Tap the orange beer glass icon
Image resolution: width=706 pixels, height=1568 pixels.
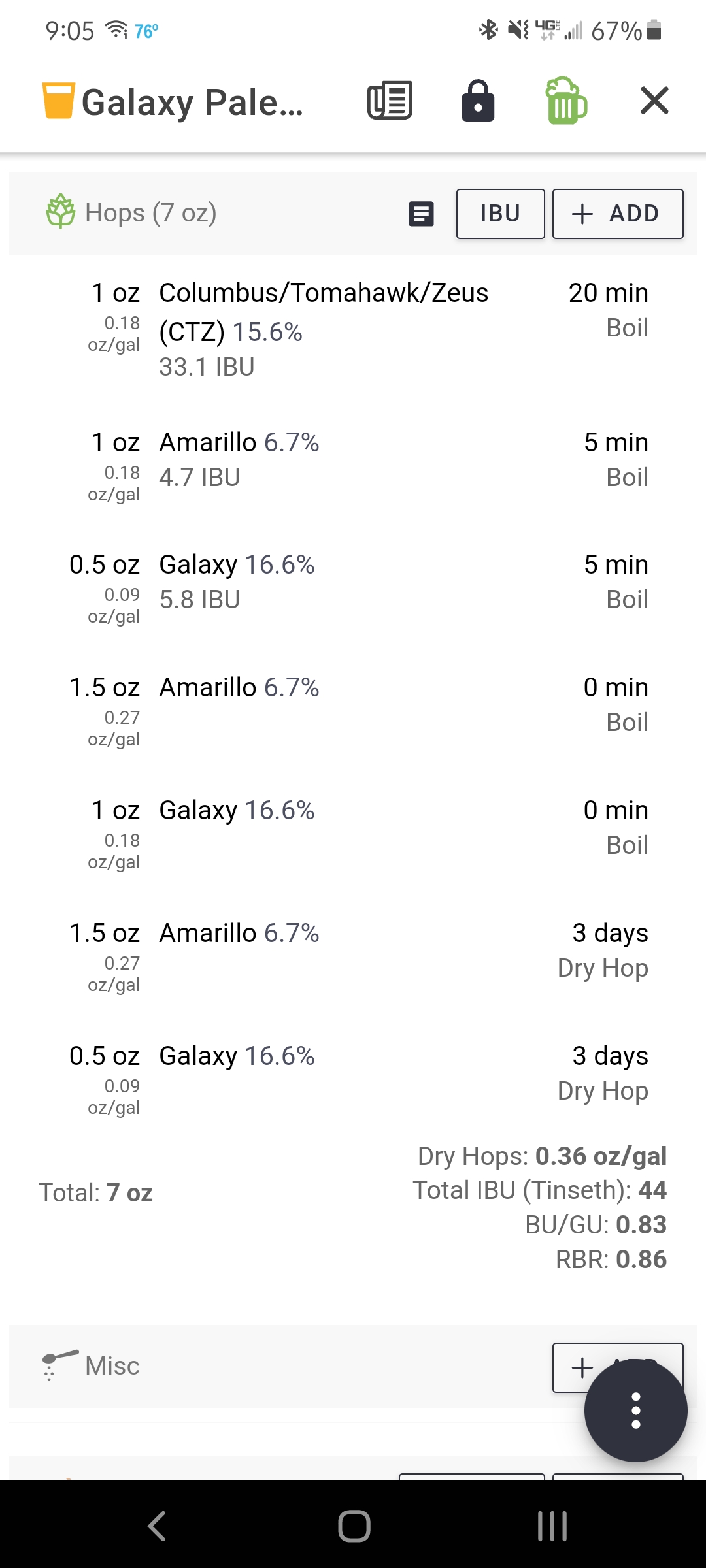click(x=59, y=101)
